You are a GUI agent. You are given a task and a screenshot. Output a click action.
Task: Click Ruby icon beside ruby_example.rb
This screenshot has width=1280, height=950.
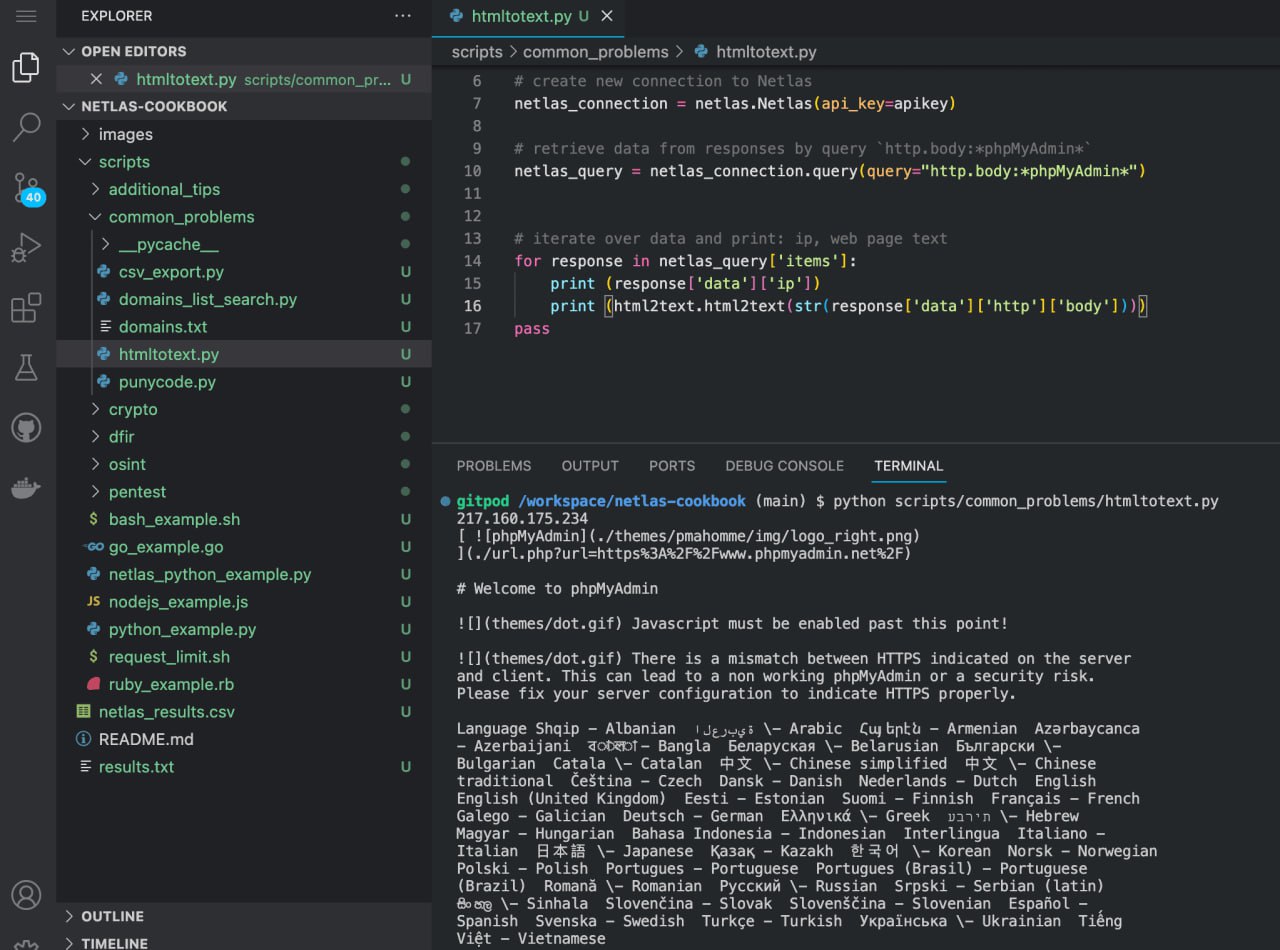(x=94, y=684)
